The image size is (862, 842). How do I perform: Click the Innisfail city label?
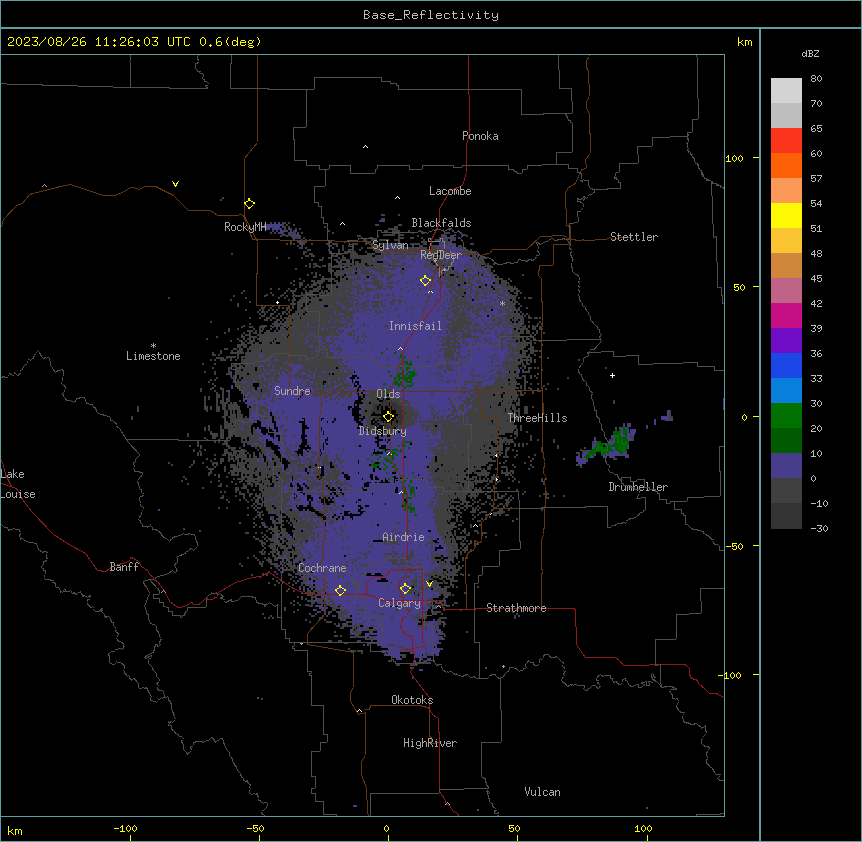[415, 326]
